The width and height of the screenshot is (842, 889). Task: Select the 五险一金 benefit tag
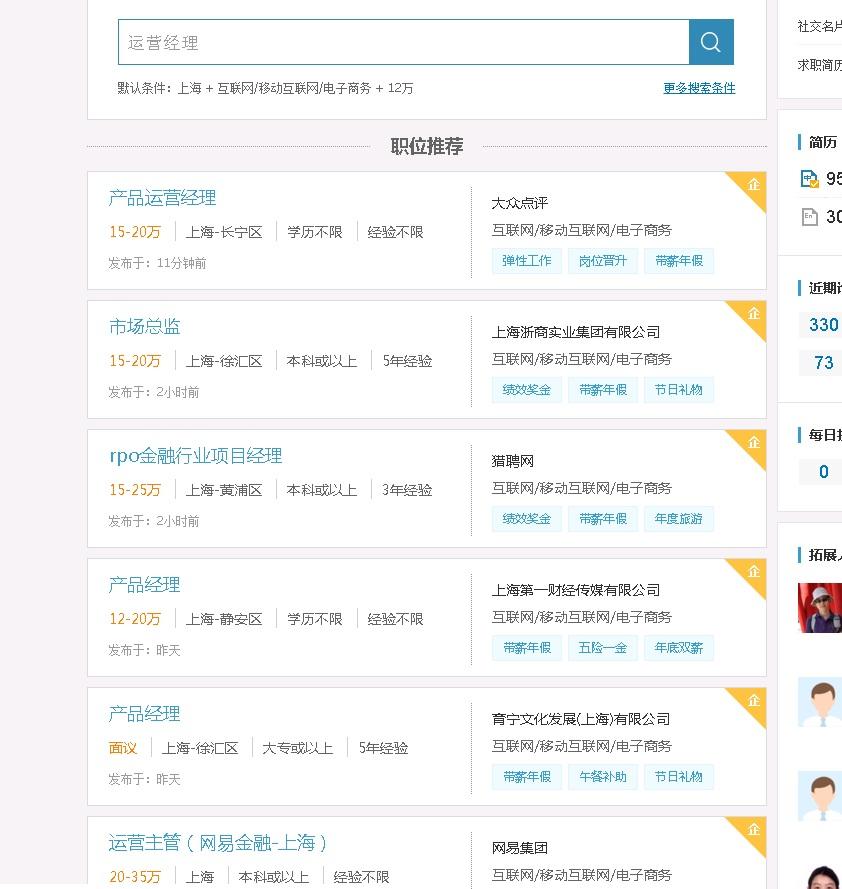coord(602,648)
